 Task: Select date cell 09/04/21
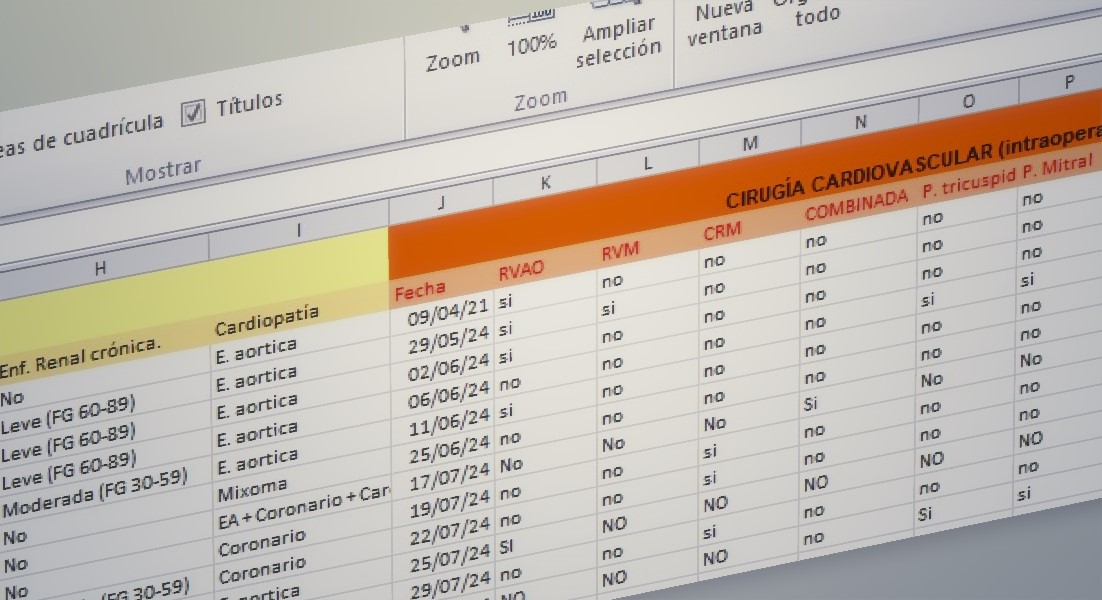coord(448,312)
